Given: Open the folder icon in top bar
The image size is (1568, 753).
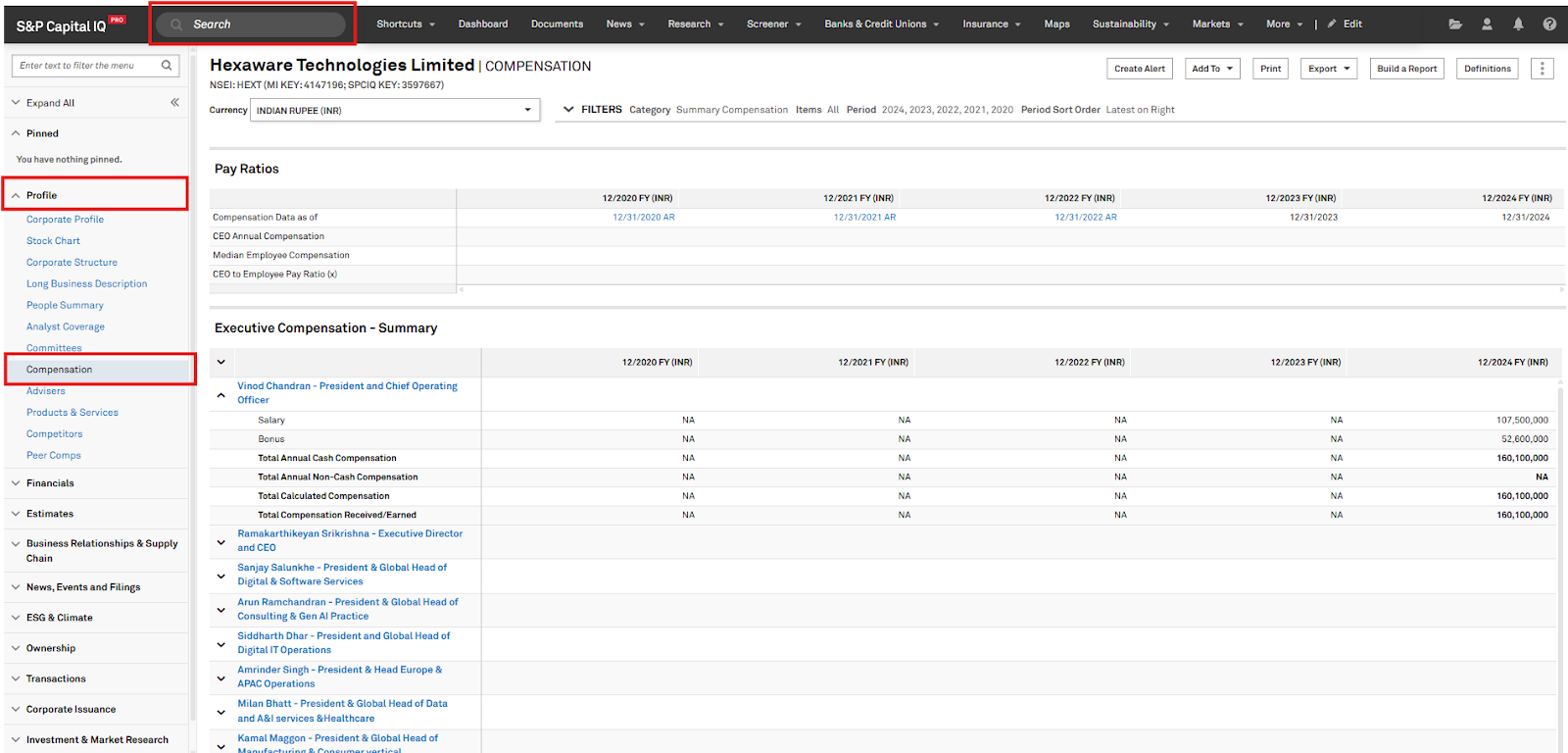Looking at the screenshot, I should 1455,25.
